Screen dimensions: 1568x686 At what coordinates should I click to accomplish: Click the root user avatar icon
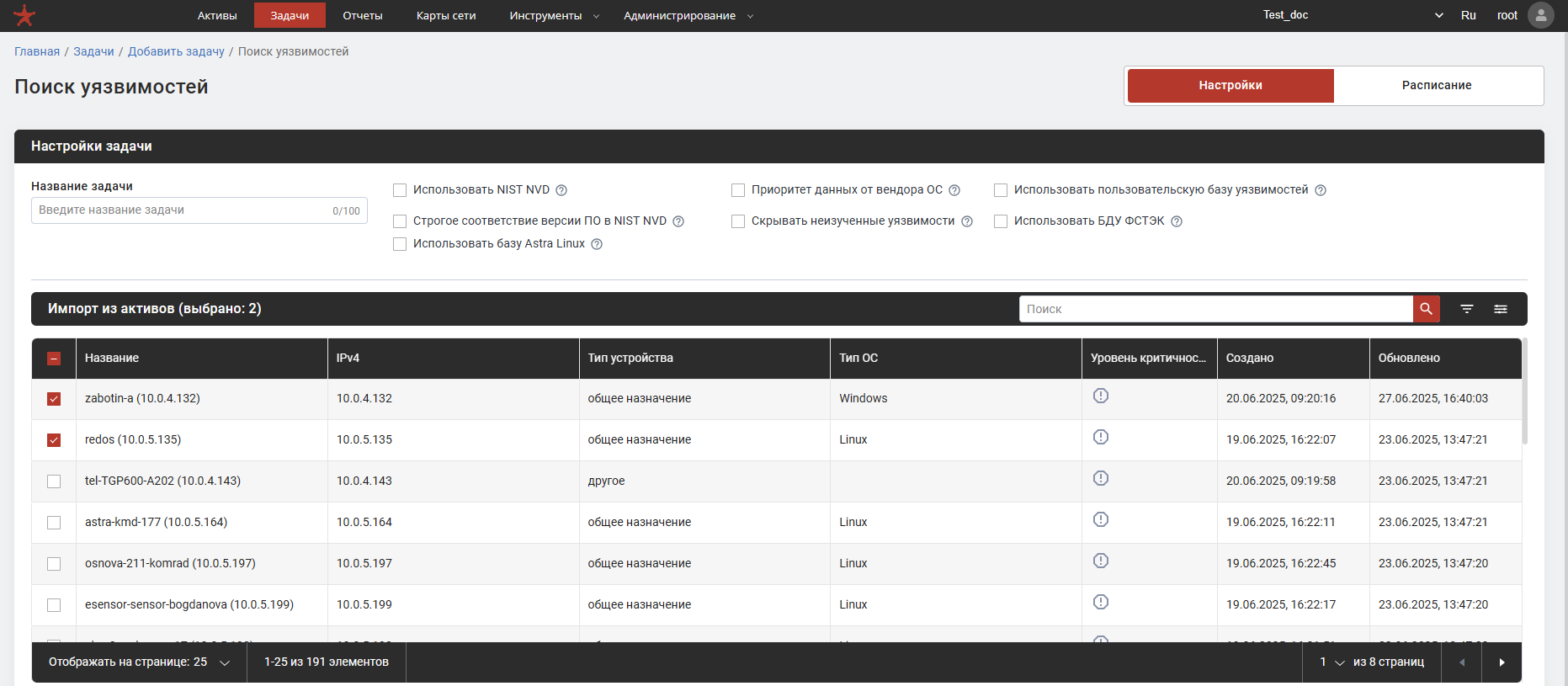pos(1540,15)
